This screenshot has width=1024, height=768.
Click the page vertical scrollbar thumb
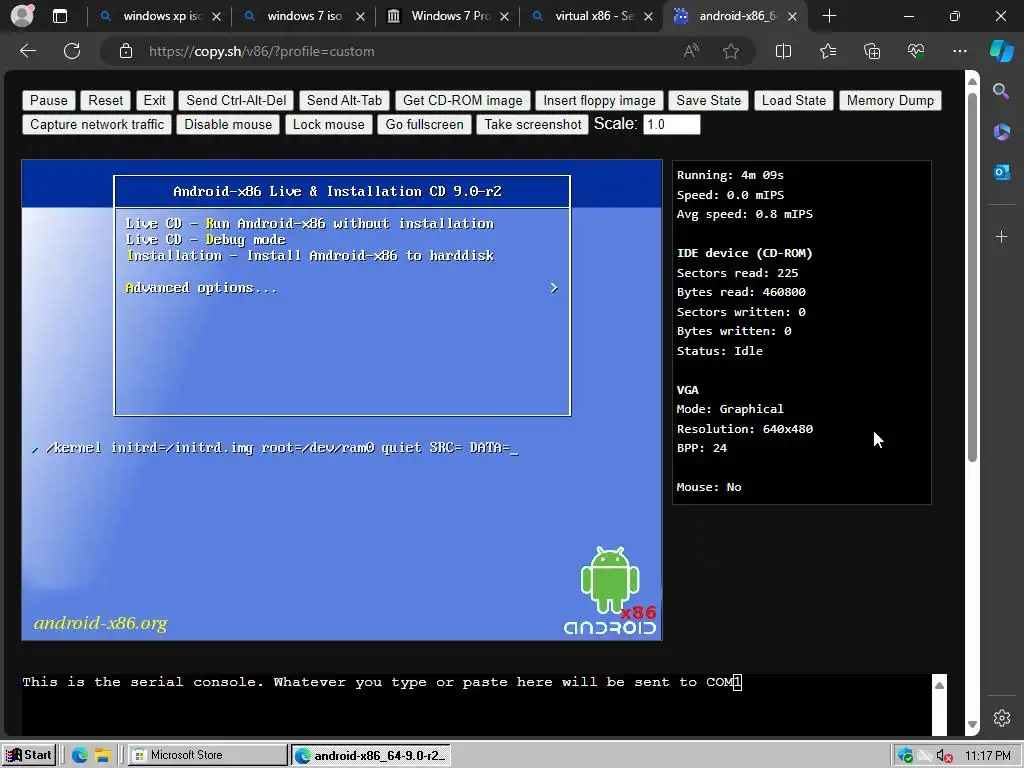(972, 278)
